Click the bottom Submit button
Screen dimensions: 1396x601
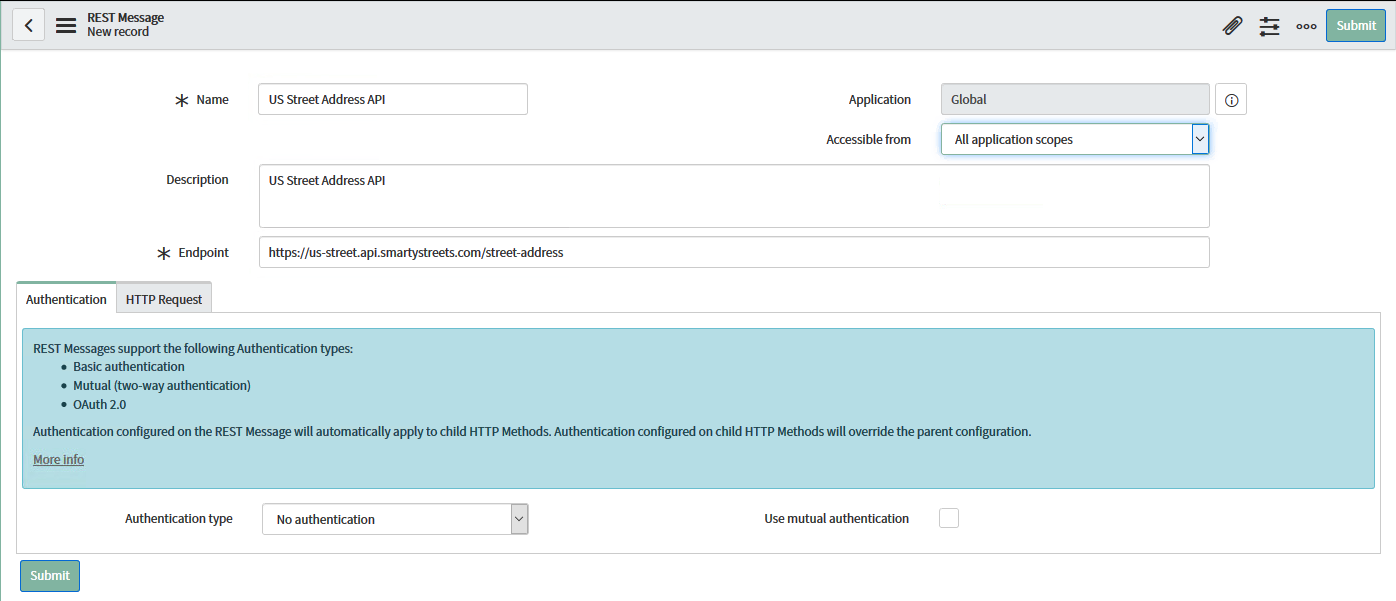point(49,575)
